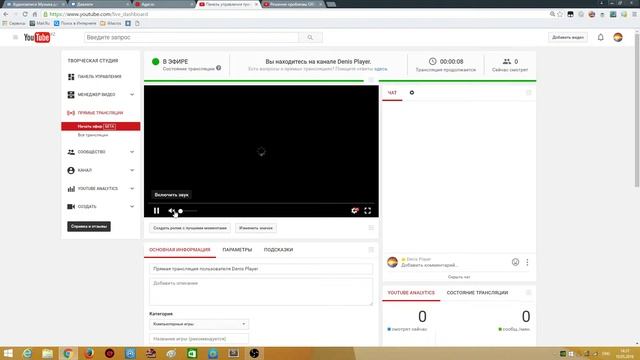Go to YouTube home via logo
The image size is (640, 360).
point(37,37)
